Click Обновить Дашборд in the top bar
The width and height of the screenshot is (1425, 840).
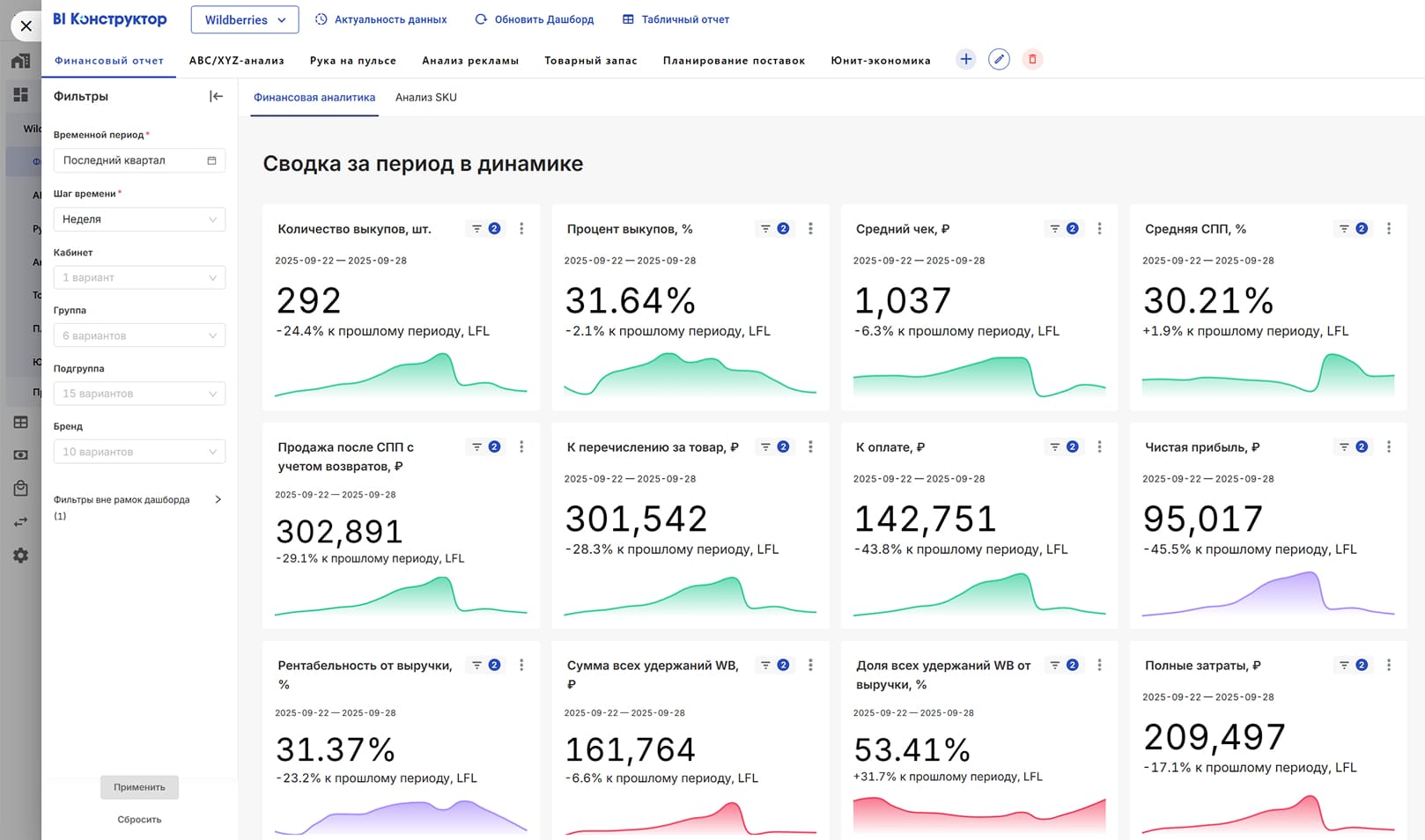(x=534, y=19)
